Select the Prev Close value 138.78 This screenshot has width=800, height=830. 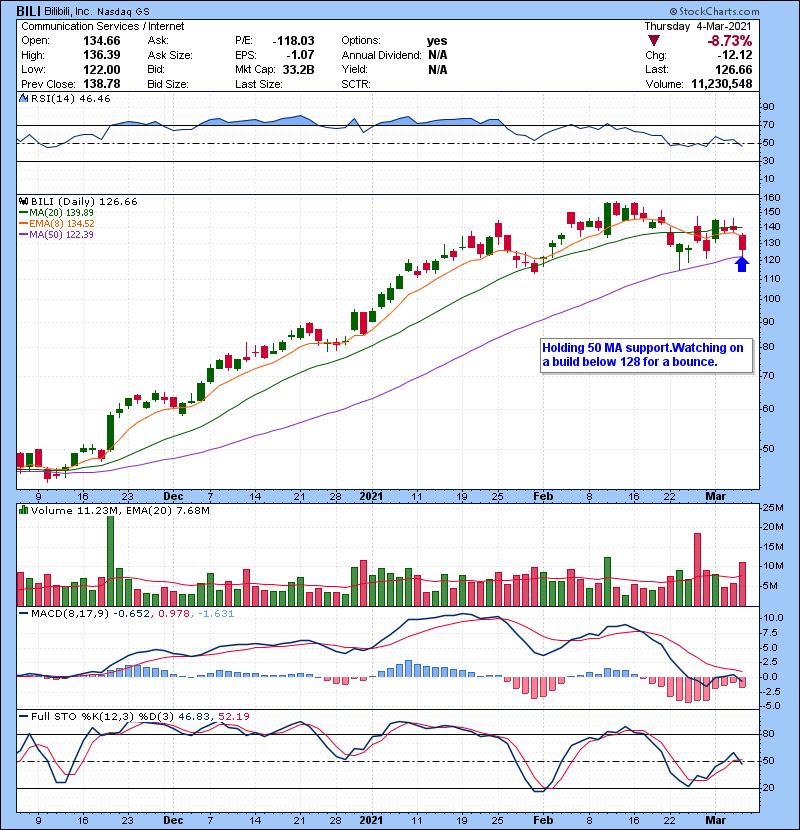[102, 84]
